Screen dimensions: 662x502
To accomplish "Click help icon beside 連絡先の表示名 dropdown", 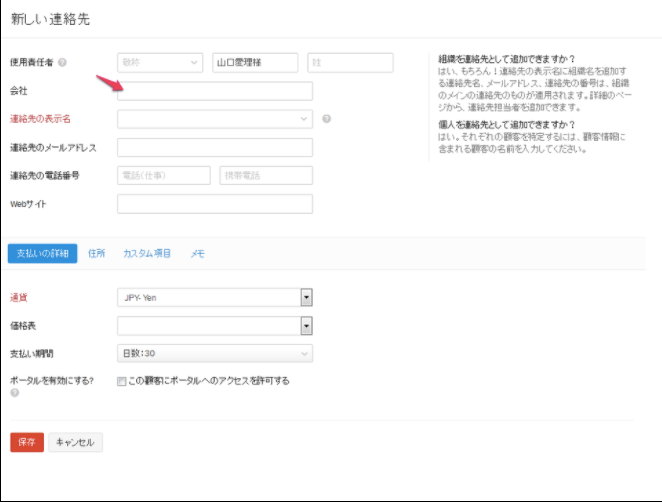I will pyautogui.click(x=326, y=119).
